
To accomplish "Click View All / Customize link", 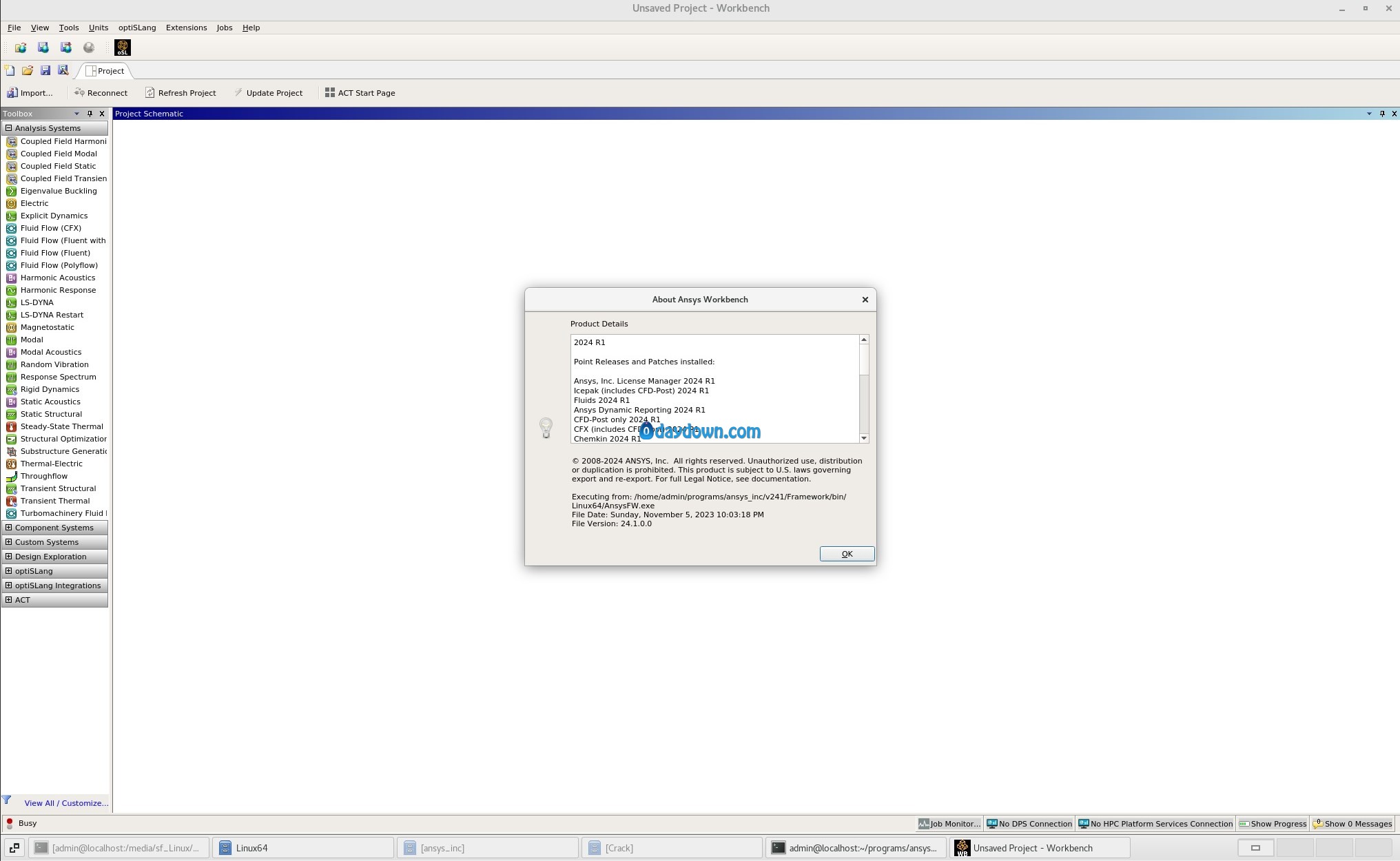I will point(66,803).
